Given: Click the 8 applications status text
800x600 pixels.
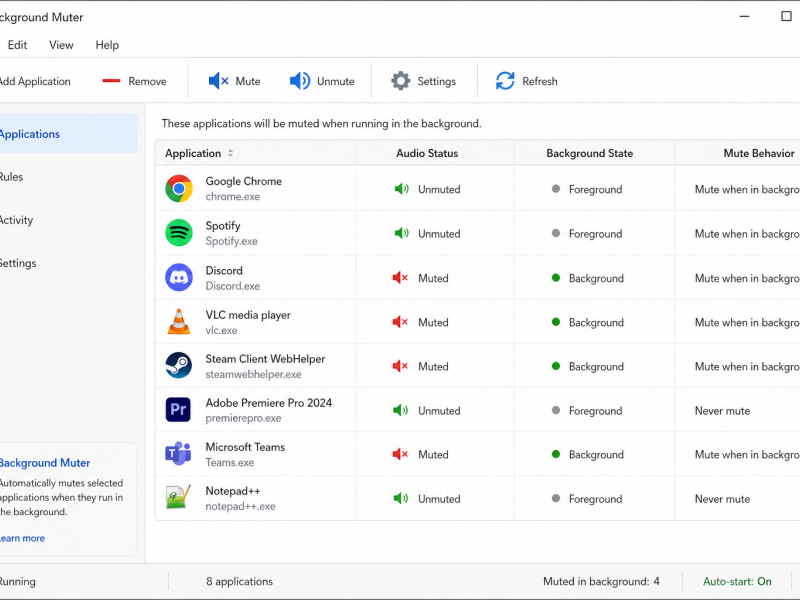Looking at the screenshot, I should pyautogui.click(x=239, y=581).
